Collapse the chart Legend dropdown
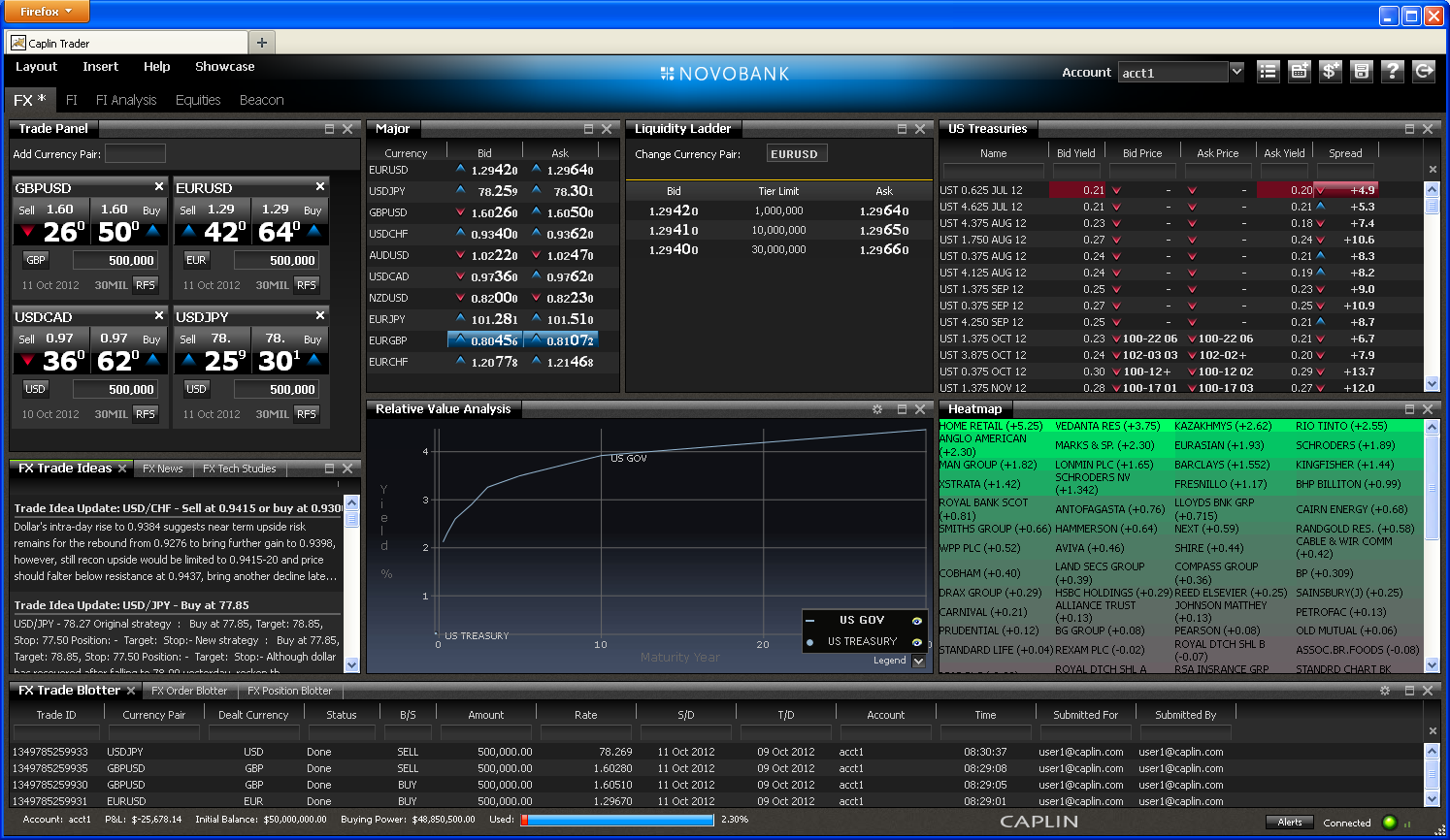This screenshot has height=840, width=1450. click(918, 661)
